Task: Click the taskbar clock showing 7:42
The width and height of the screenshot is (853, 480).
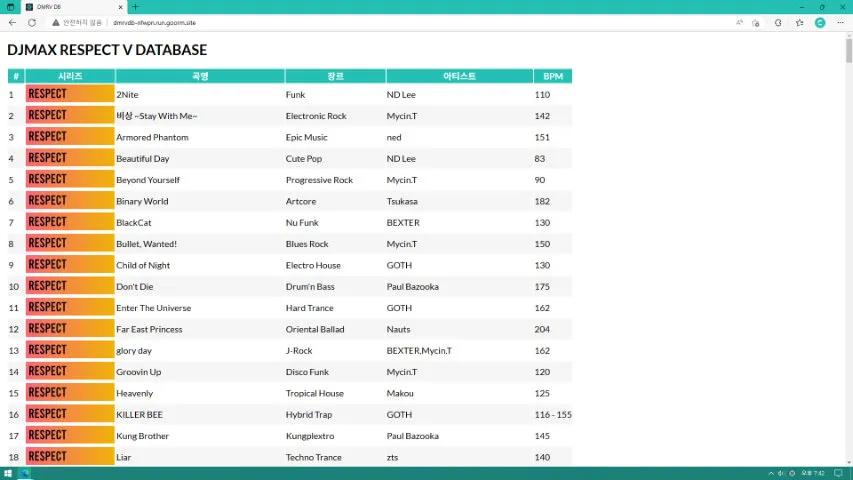Action: 813,473
